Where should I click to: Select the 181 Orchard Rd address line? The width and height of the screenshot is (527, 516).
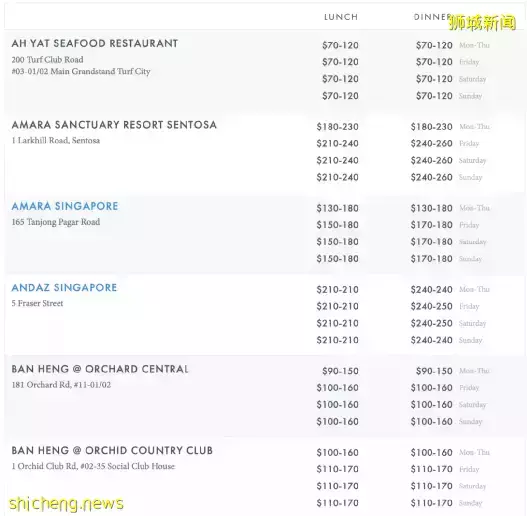coord(61,385)
